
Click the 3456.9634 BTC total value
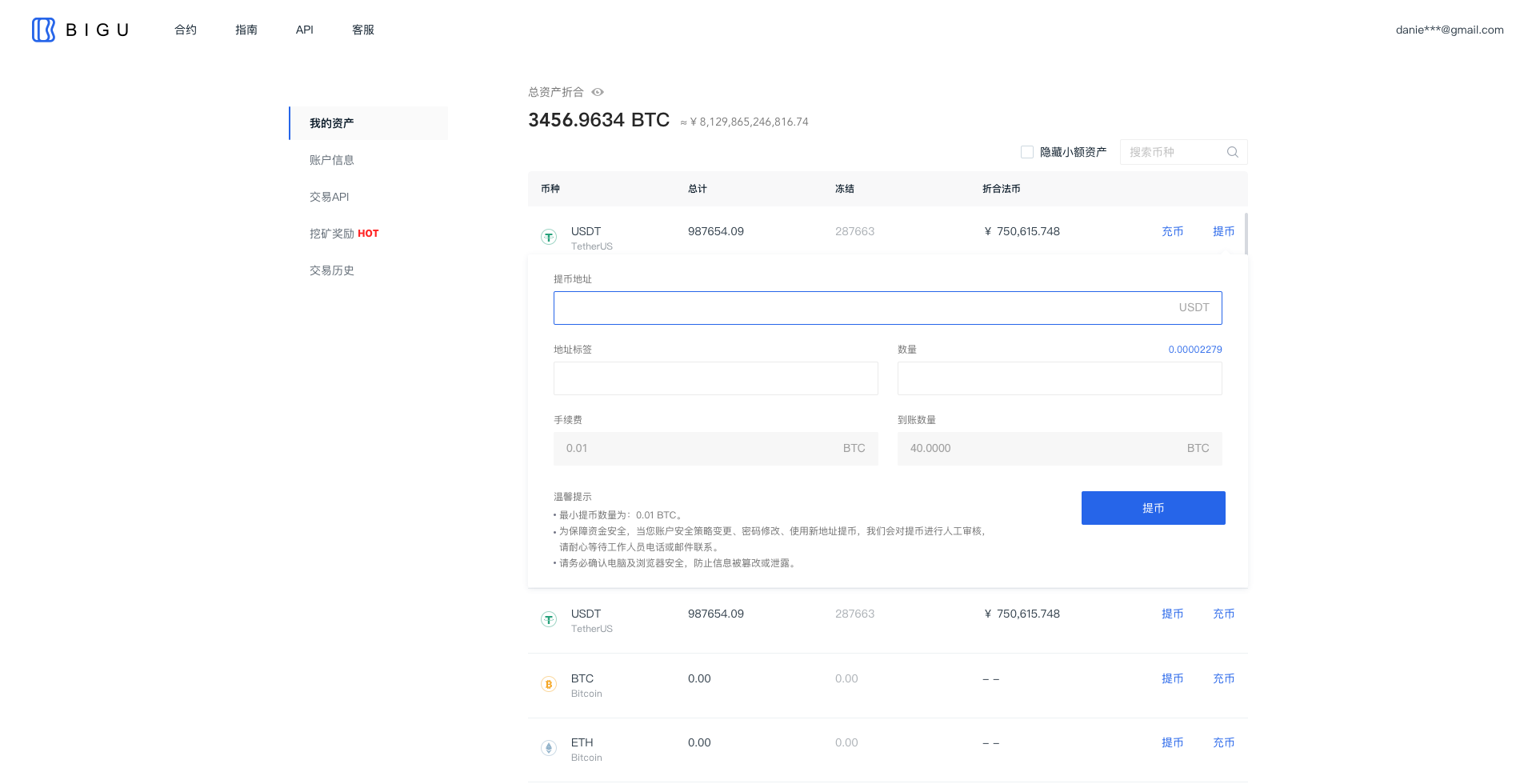598,120
